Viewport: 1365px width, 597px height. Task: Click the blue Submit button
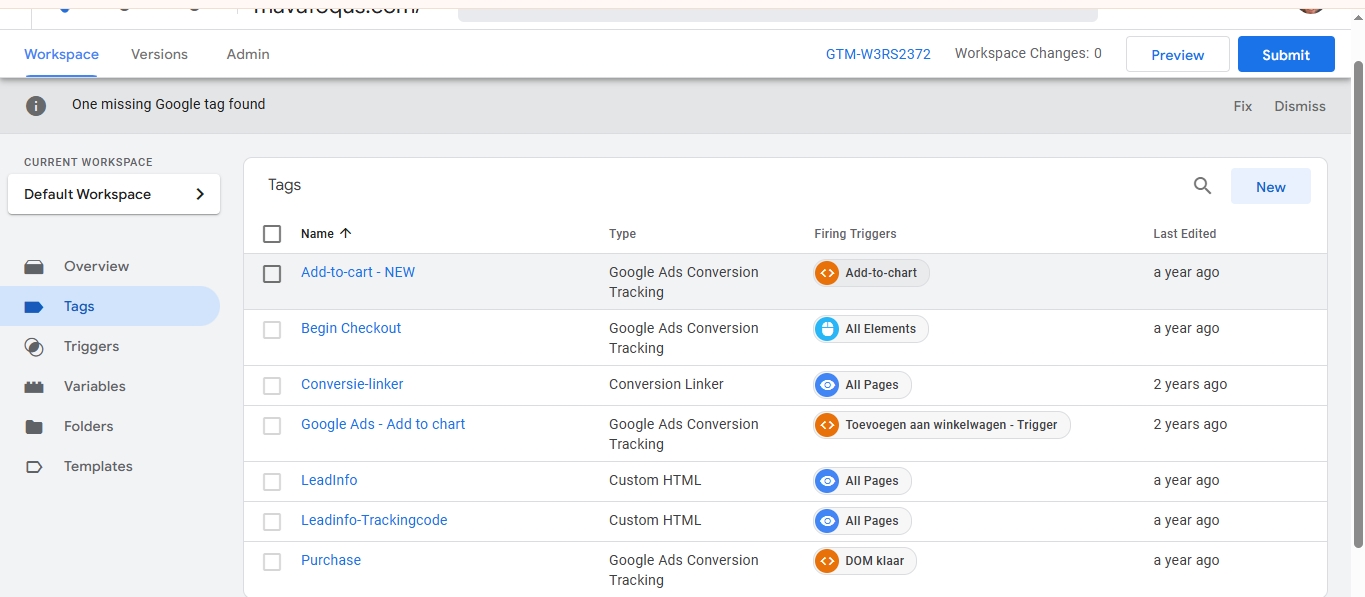[x=1286, y=55]
